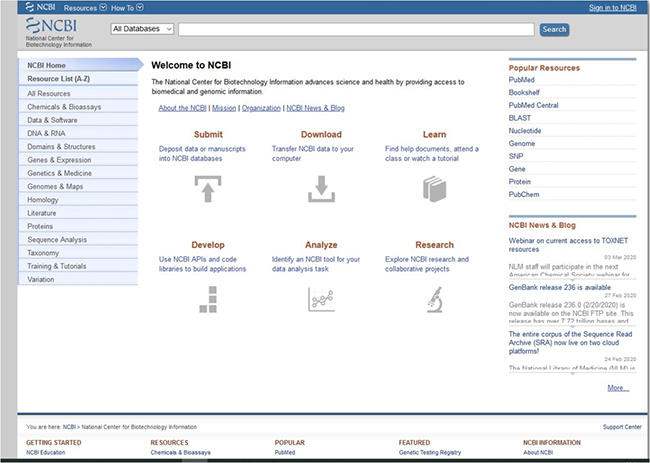The image size is (650, 463).
Task: Click the Download heading link
Action: (321, 134)
